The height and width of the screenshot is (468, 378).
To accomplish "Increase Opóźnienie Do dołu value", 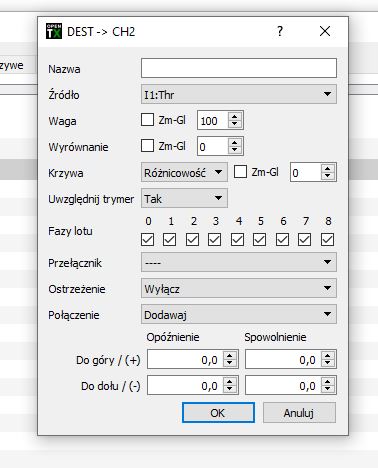I will pos(230,381).
